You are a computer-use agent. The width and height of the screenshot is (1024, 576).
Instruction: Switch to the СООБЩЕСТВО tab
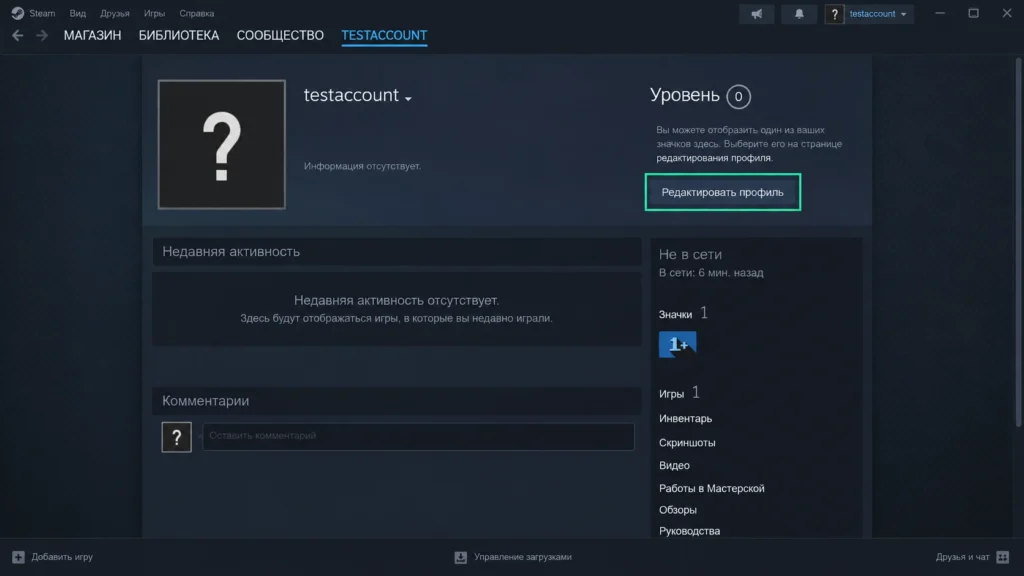point(280,35)
